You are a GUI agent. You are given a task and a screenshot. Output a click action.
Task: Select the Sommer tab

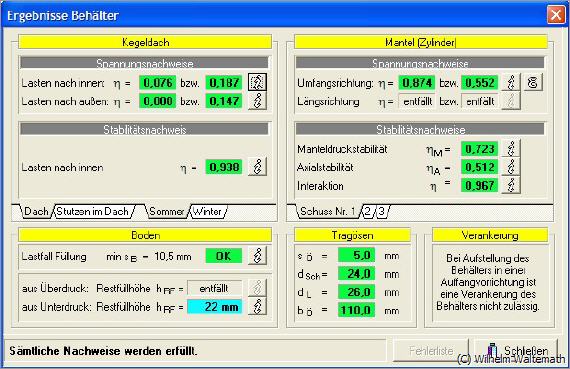(x=166, y=211)
